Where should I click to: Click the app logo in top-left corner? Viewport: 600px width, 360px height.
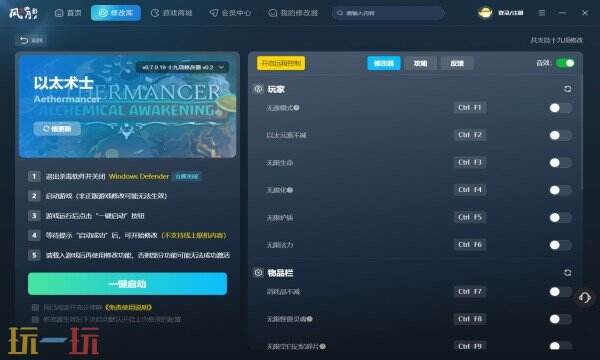[23, 13]
